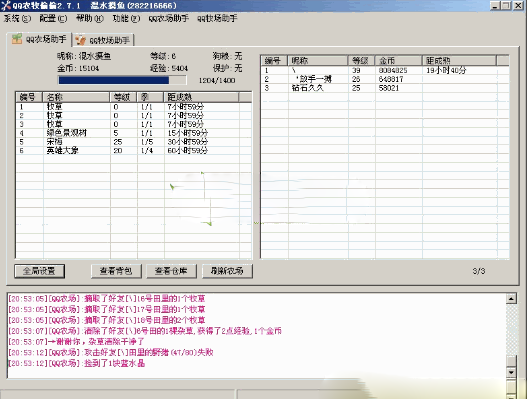The width and height of the screenshot is (527, 399).
Task: Open the 配置(C) menu
Action: coord(53,18)
